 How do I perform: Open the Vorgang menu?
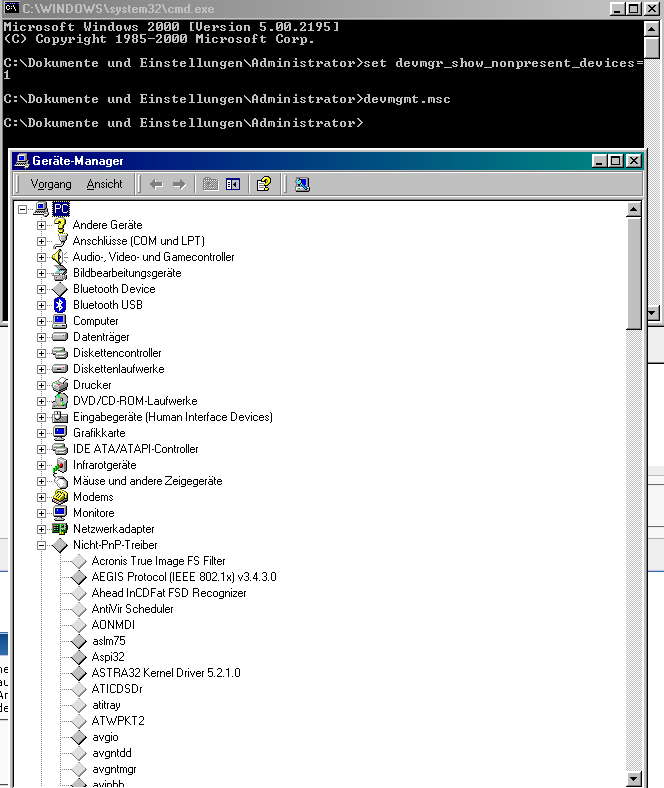coord(51,184)
